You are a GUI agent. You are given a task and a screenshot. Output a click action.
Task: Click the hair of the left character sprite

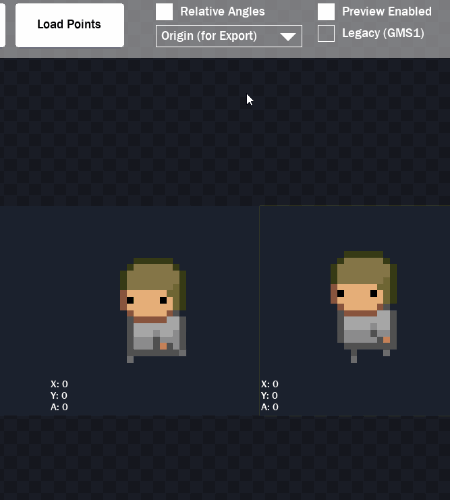tap(153, 277)
